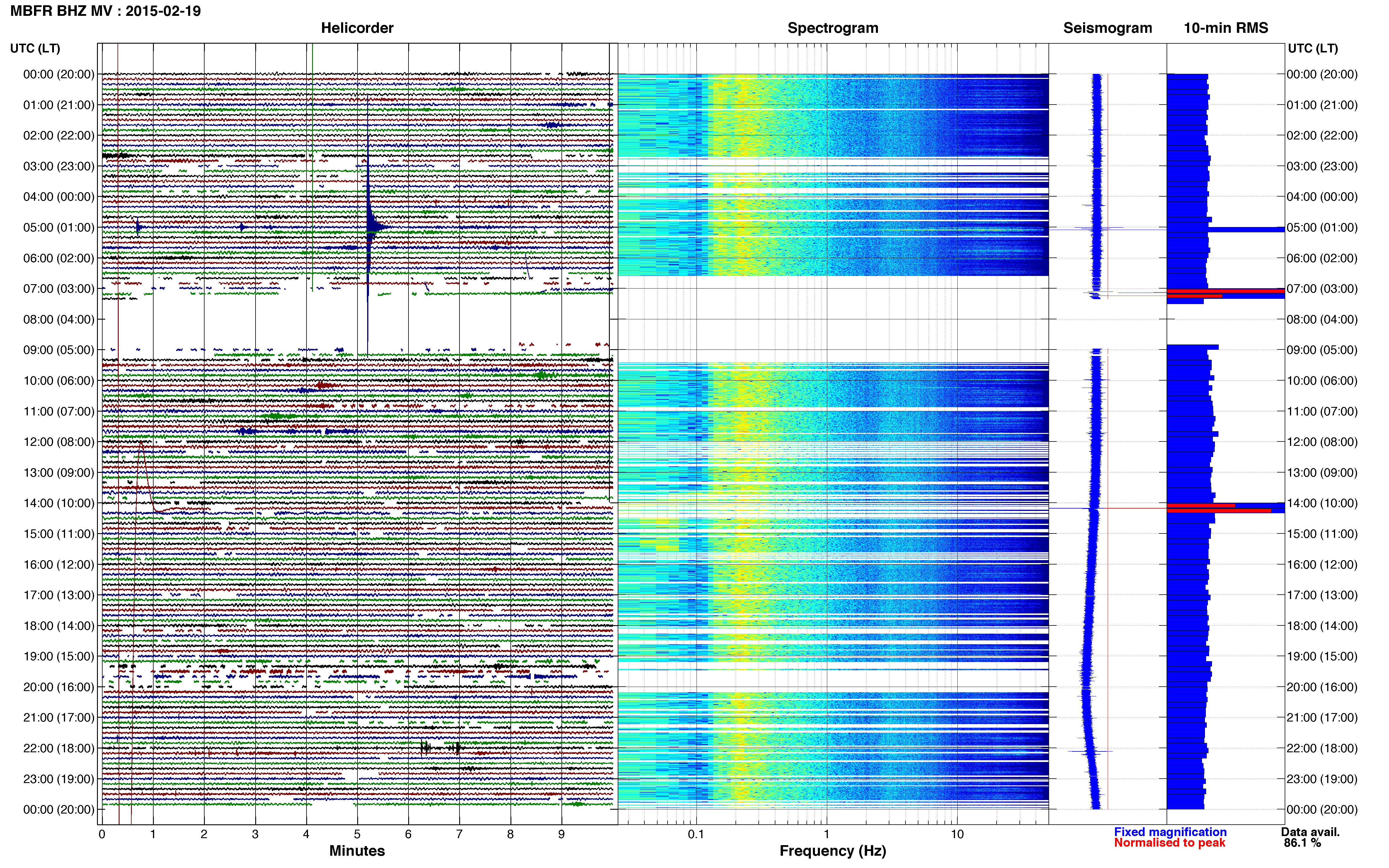Click the 'Data avail.' label
This screenshot has height=868, width=1389.
1310,832
